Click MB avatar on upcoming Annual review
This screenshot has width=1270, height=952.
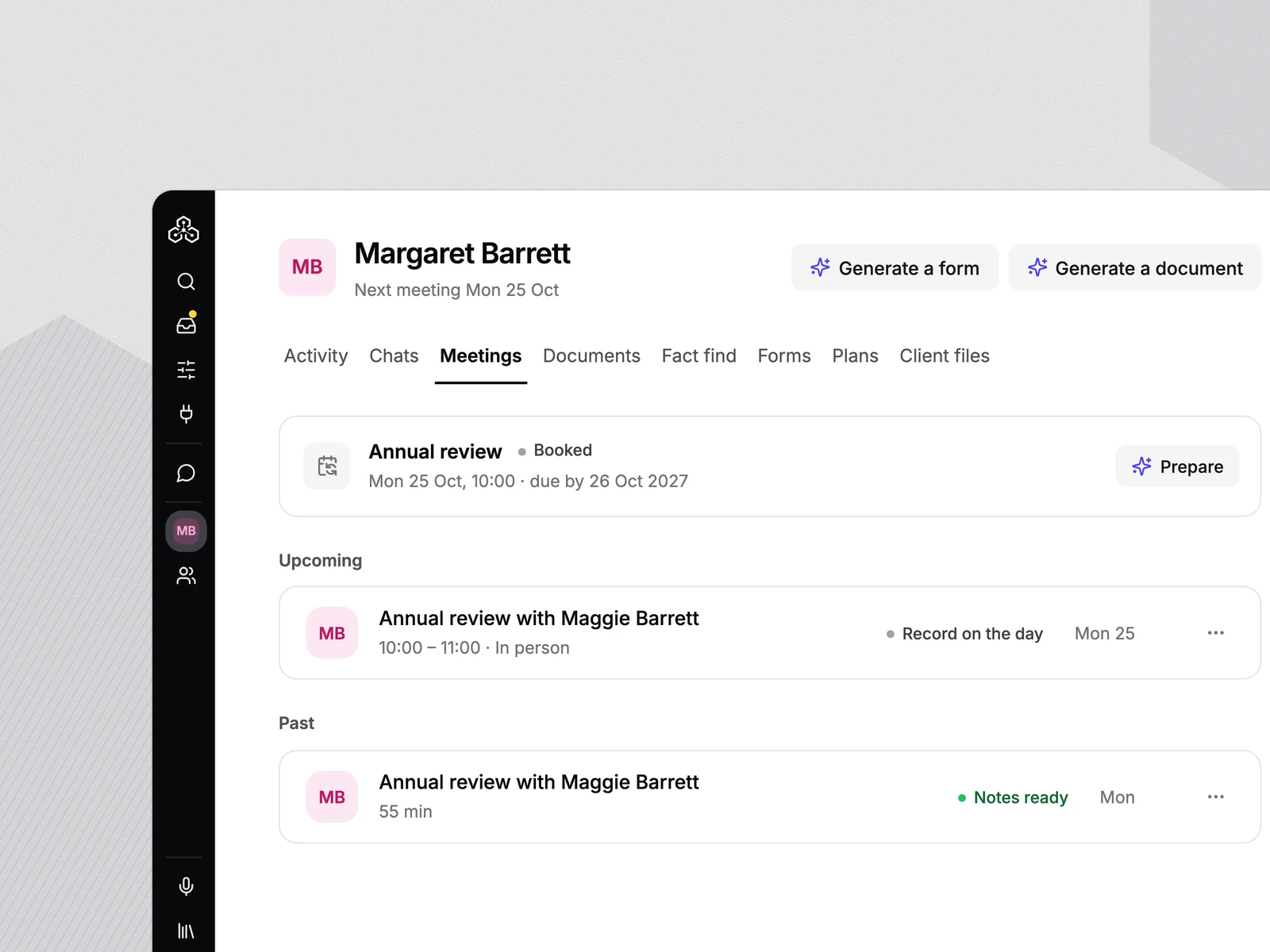pos(332,633)
